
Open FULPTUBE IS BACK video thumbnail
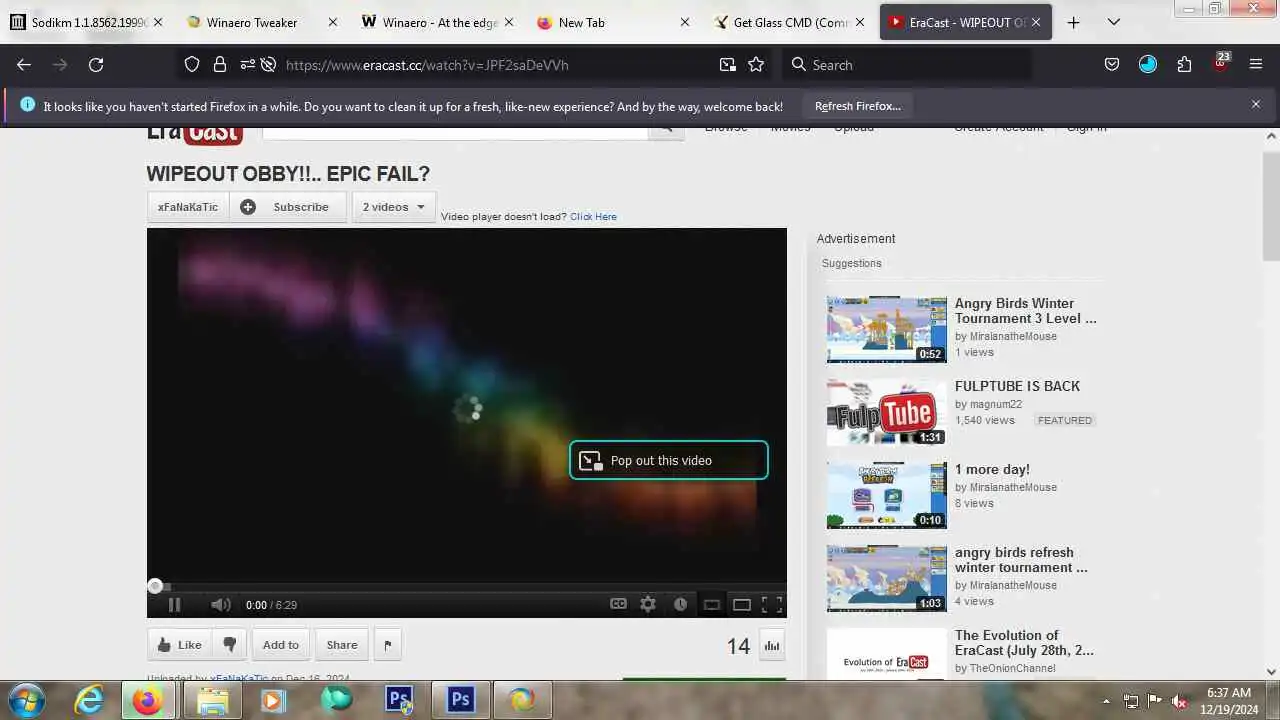[x=886, y=412]
